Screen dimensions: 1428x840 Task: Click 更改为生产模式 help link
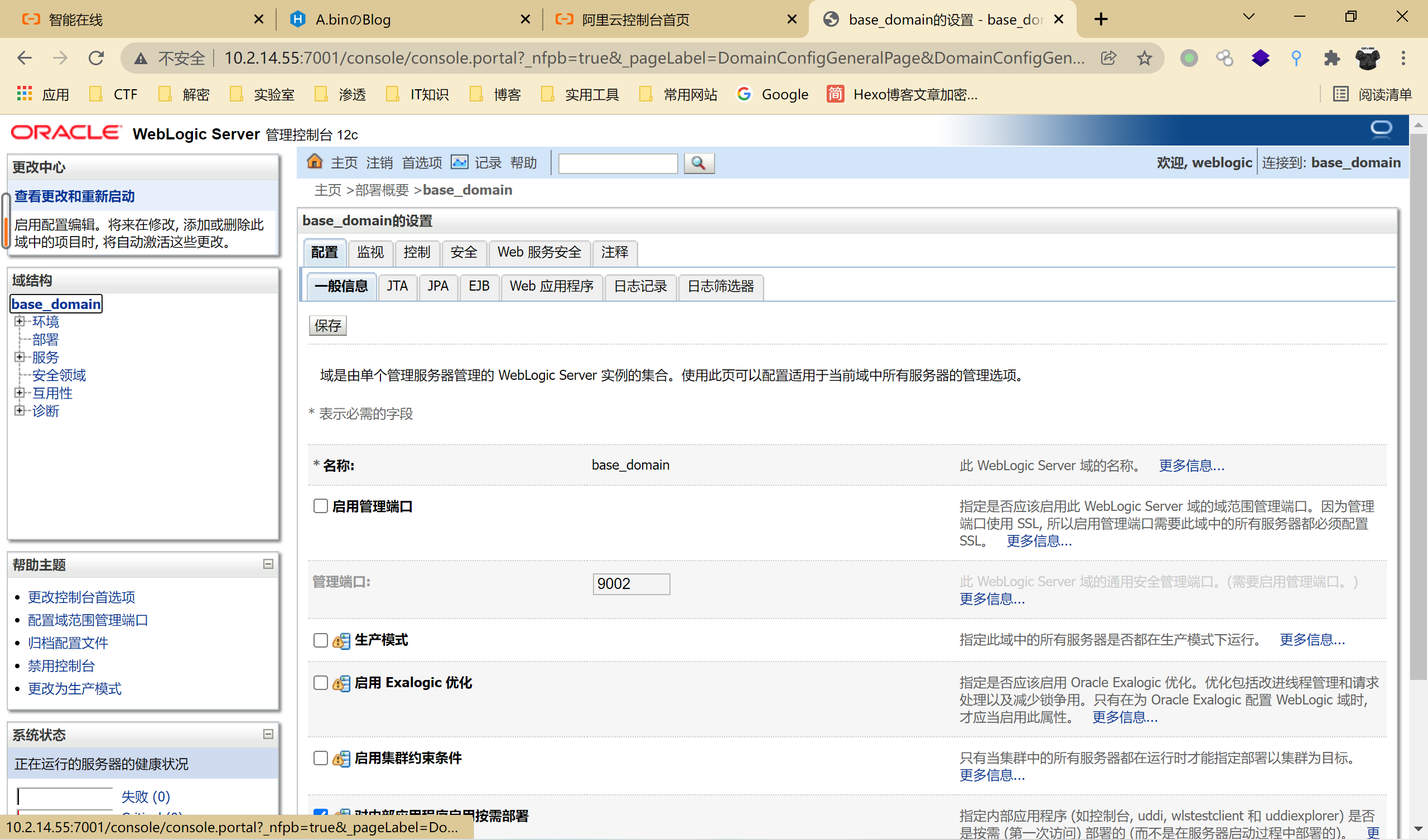point(74,689)
